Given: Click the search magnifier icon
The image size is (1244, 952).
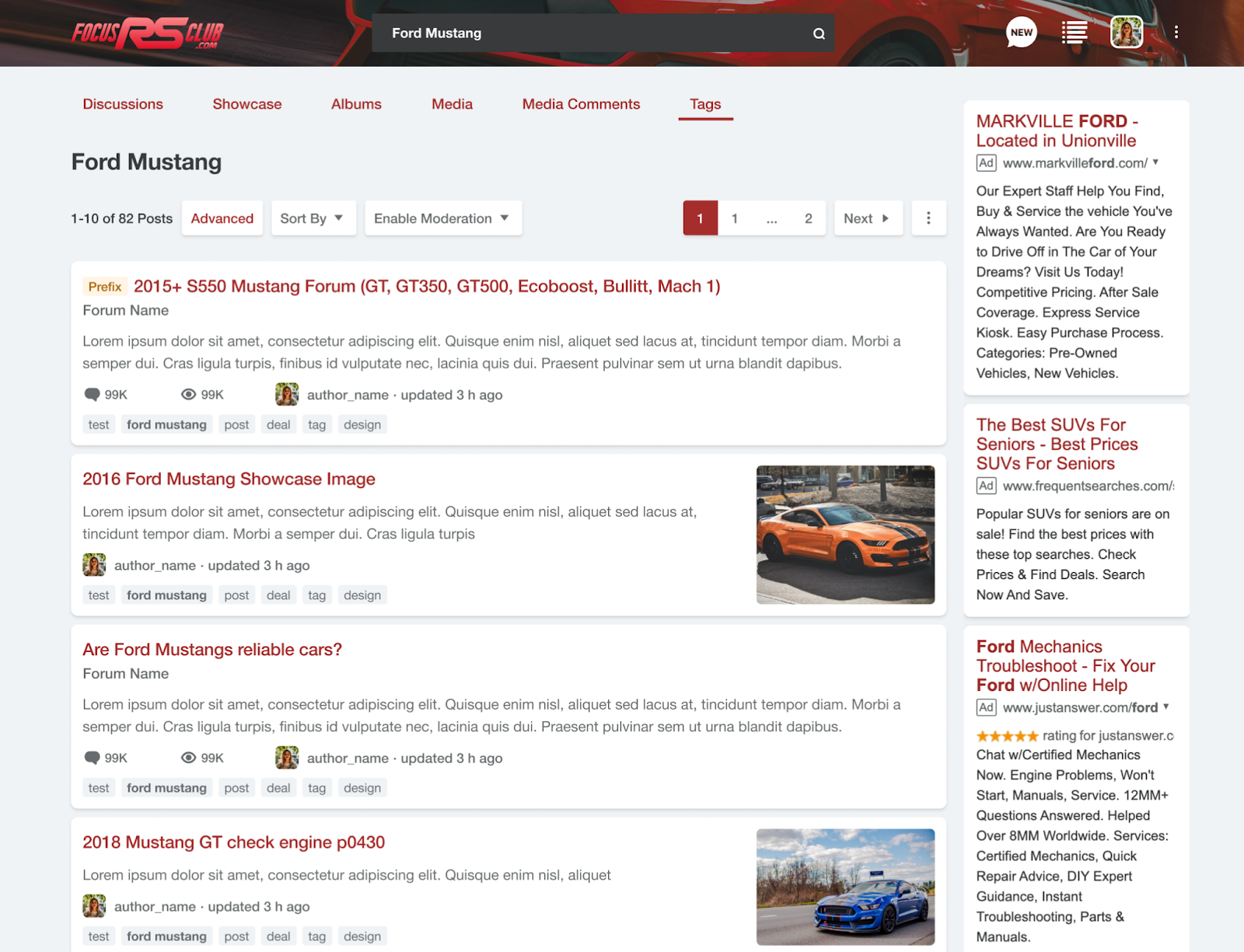Looking at the screenshot, I should tap(819, 33).
